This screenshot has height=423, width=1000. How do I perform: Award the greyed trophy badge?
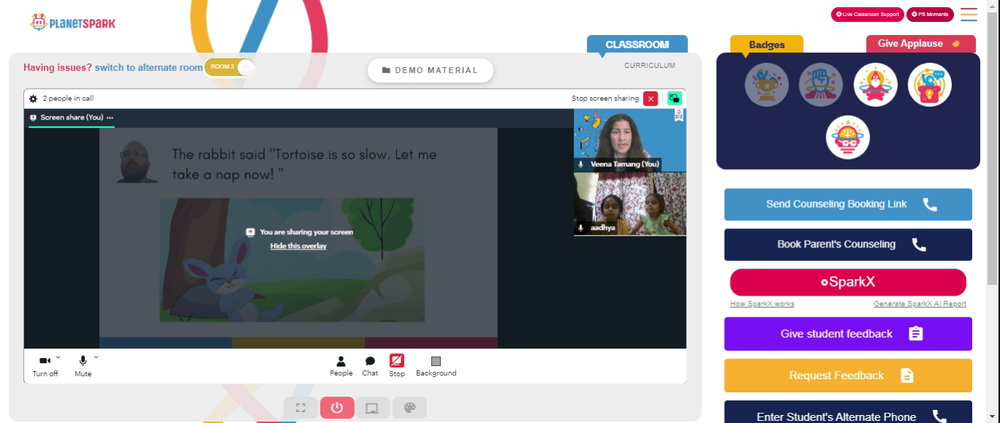click(767, 85)
